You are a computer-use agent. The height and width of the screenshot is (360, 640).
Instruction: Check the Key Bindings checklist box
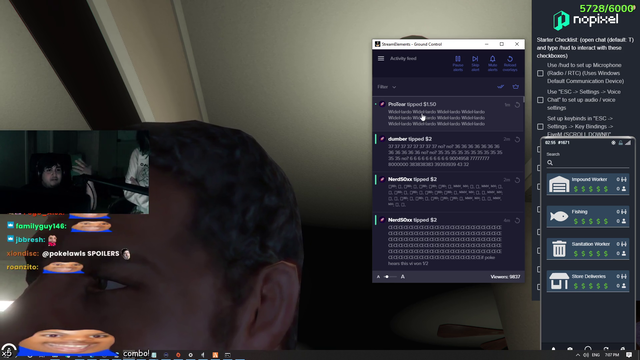point(540,127)
